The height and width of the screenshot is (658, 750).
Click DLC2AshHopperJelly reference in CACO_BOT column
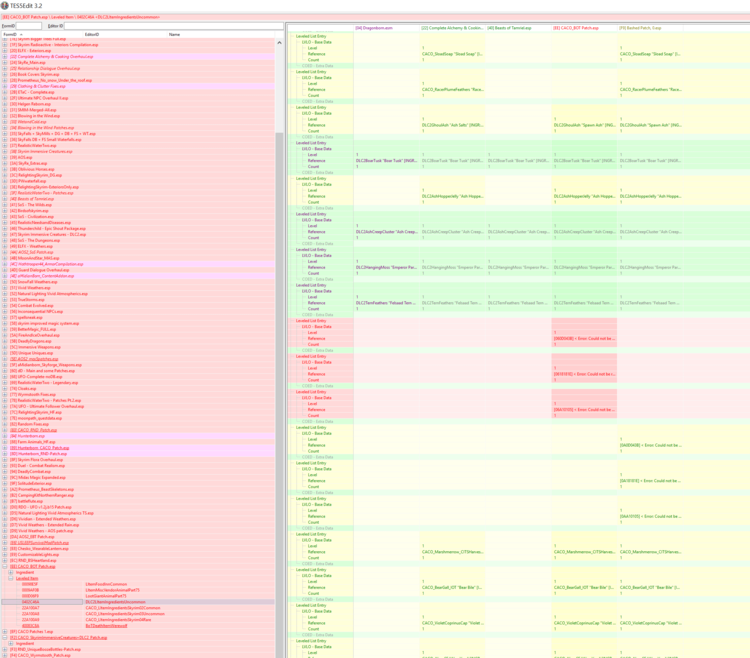[585, 196]
